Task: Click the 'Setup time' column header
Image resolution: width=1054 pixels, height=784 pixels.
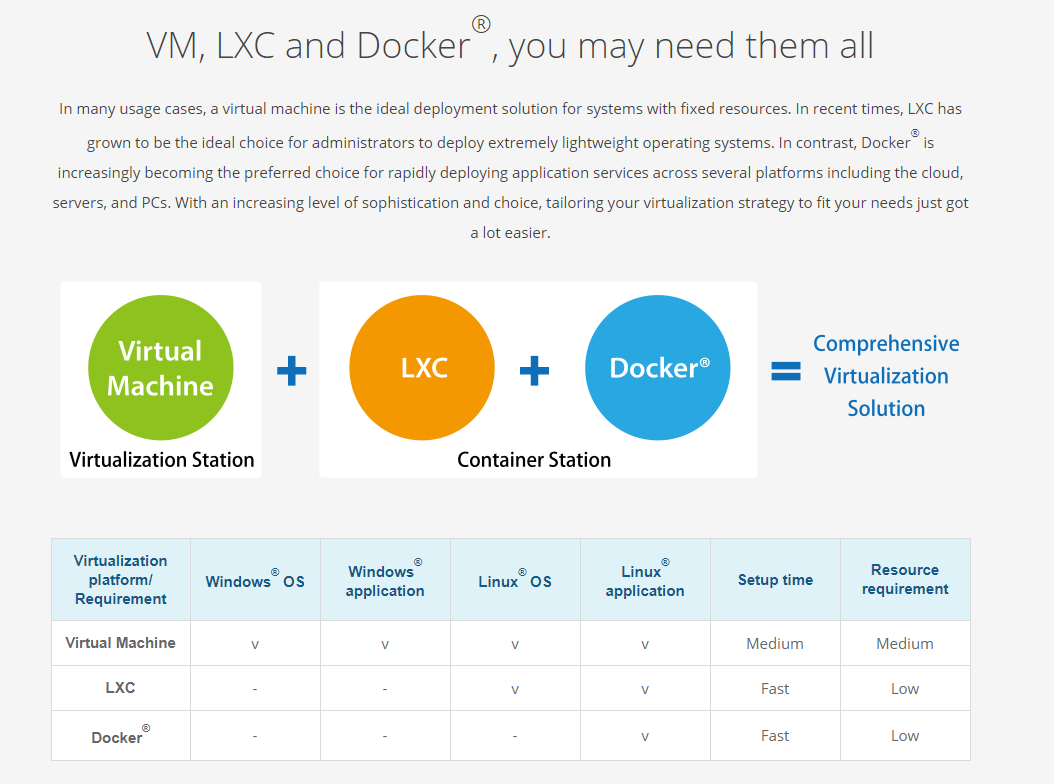Action: [x=775, y=580]
